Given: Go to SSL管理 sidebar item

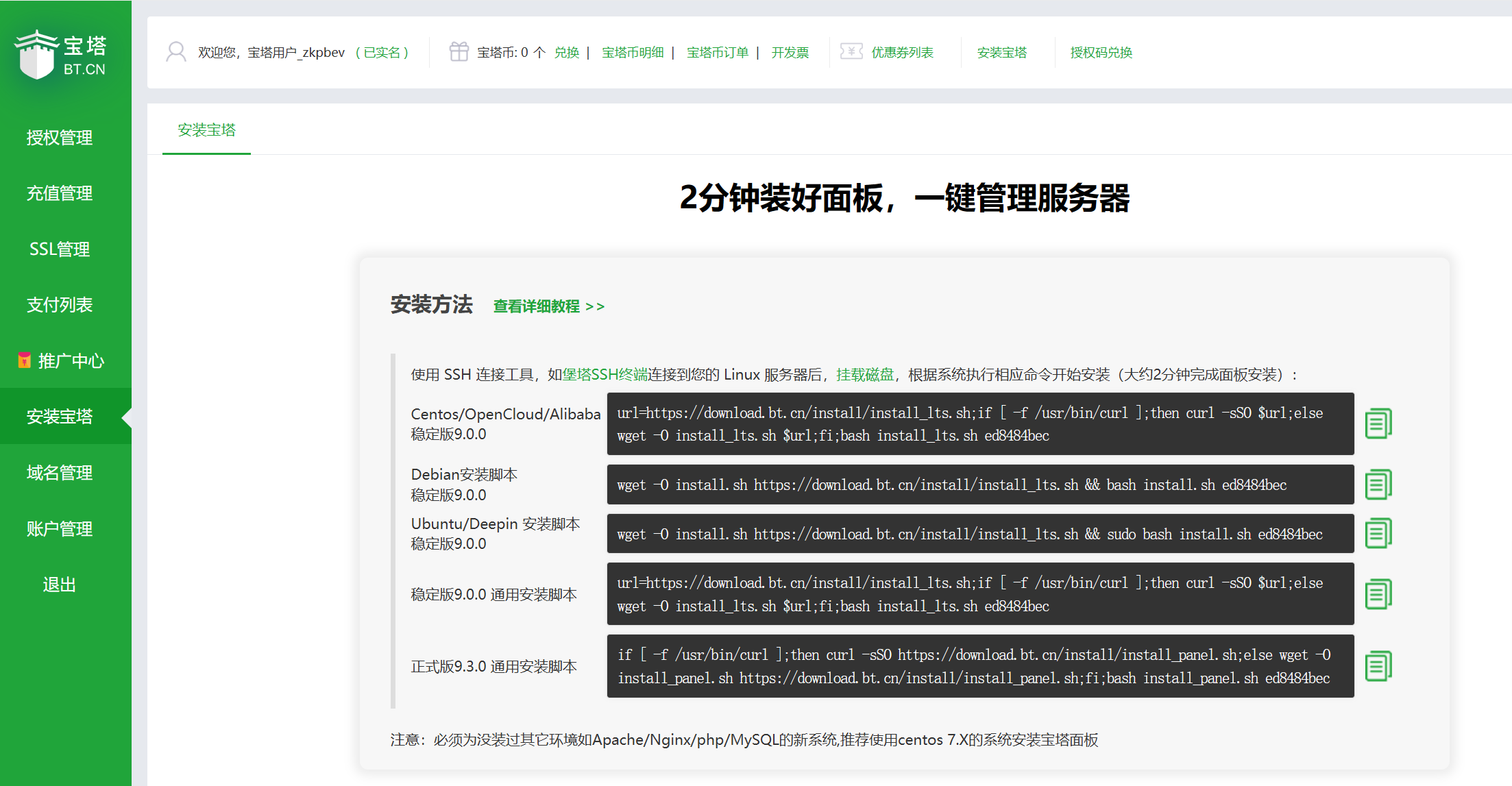Looking at the screenshot, I should pos(60,249).
